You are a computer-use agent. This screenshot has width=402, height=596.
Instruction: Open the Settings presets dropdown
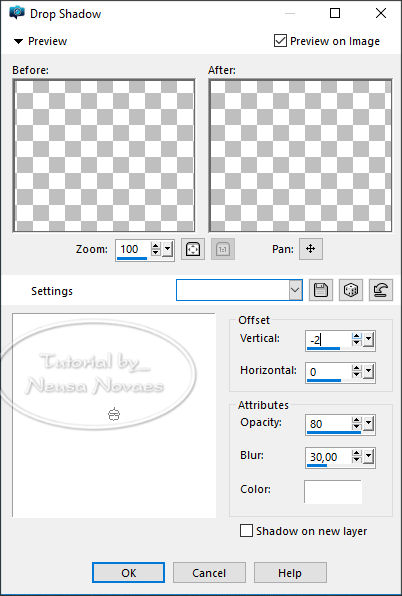tap(295, 290)
